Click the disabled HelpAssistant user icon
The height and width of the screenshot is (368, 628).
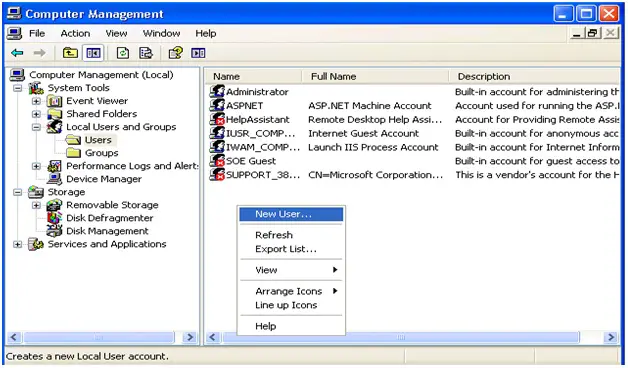tap(217, 119)
